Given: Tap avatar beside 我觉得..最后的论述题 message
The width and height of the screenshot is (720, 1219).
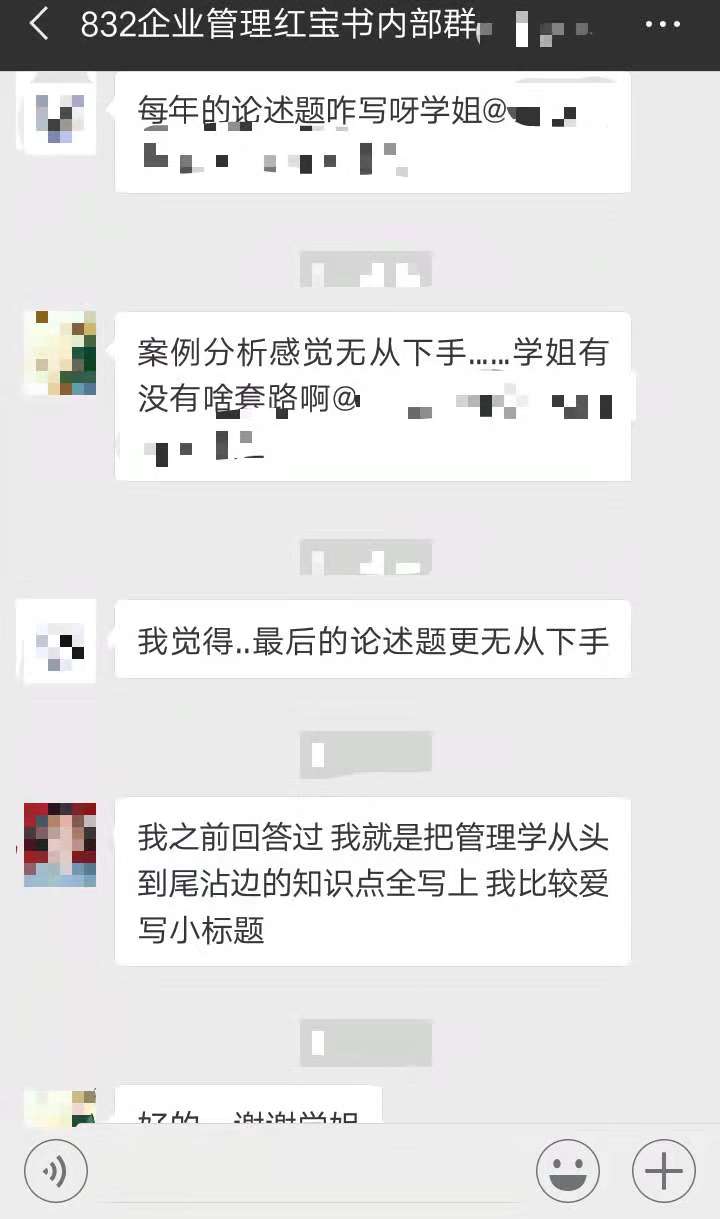Looking at the screenshot, I should (x=60, y=641).
